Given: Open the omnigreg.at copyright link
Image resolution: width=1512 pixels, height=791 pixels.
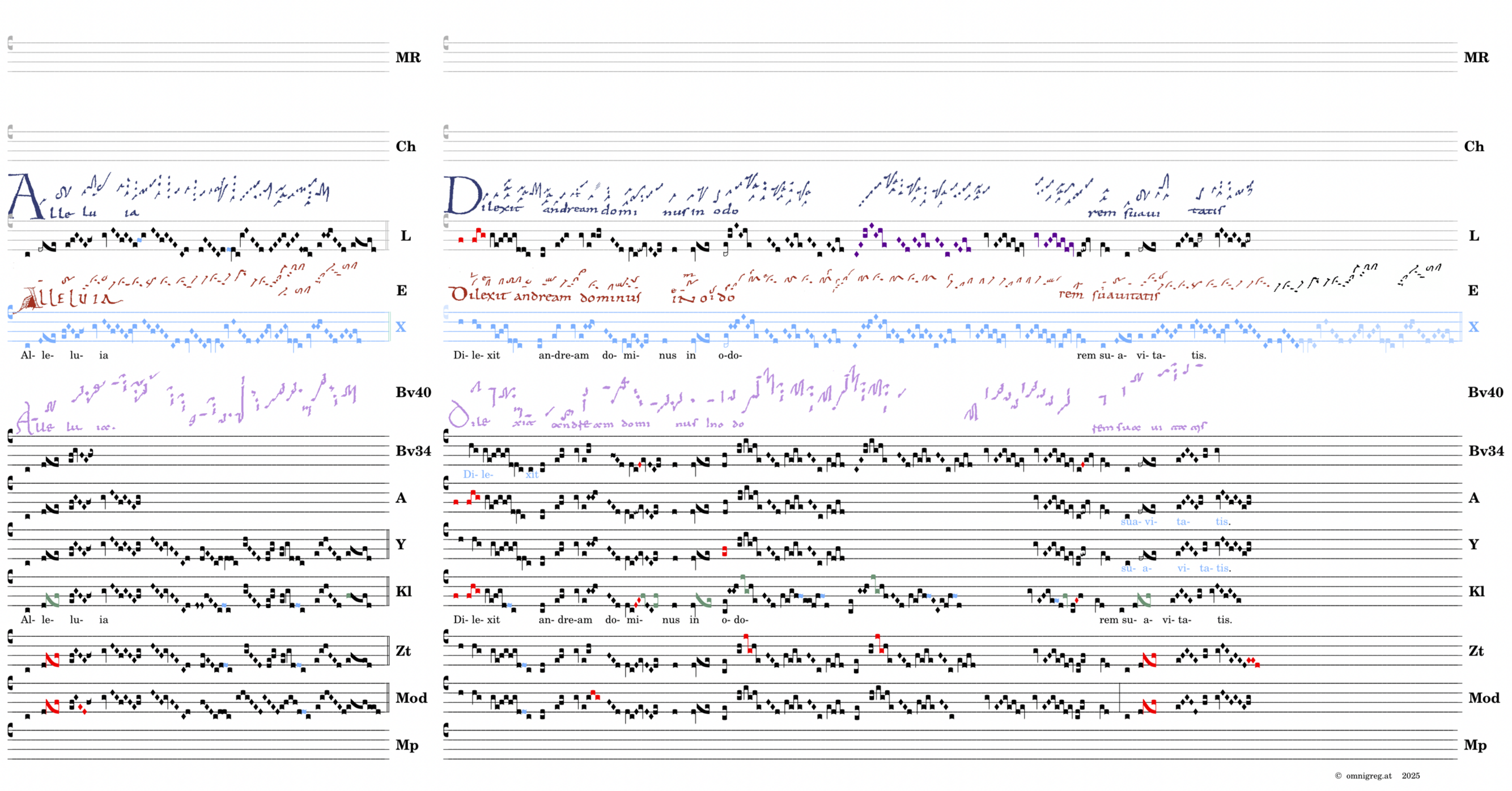Looking at the screenshot, I should (1368, 776).
